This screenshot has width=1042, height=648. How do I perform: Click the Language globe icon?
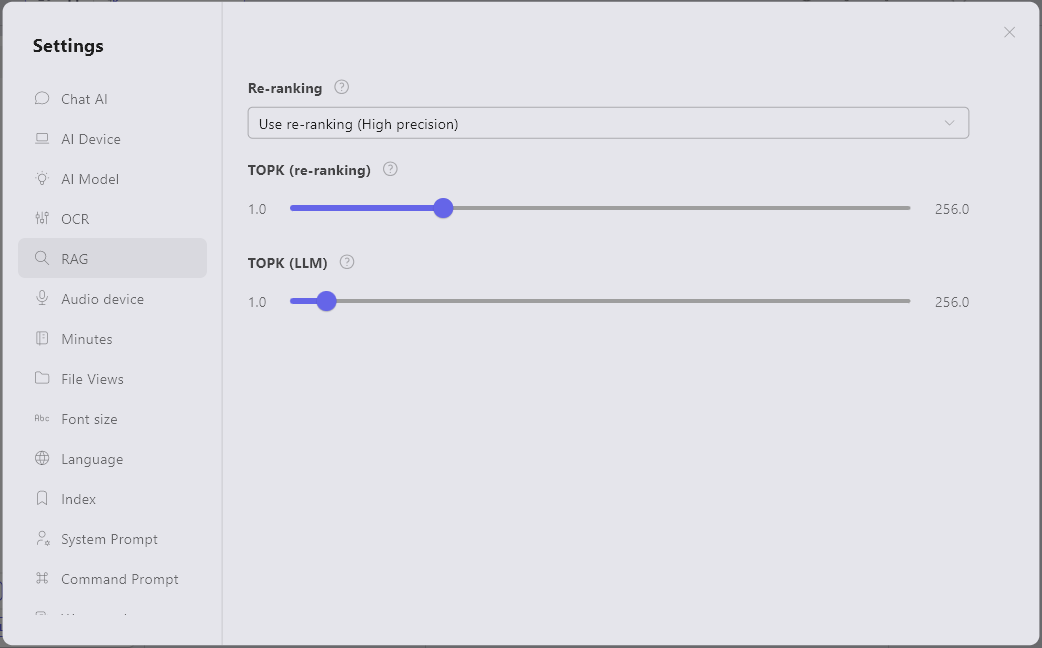coord(42,459)
